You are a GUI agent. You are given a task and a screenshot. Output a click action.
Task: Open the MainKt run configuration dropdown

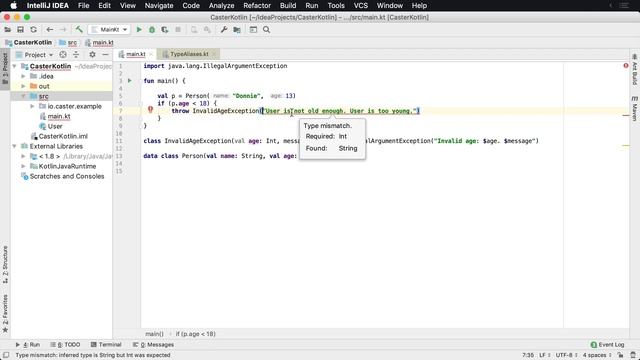[x=109, y=30]
